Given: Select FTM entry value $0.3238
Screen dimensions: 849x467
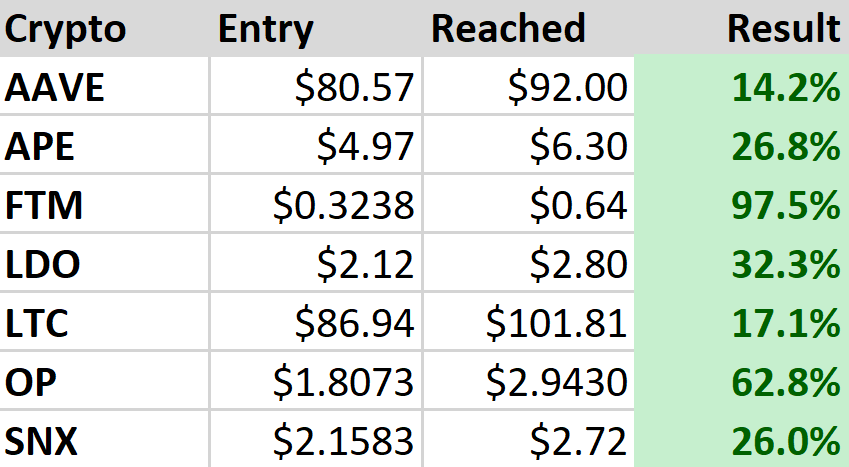Looking at the screenshot, I should coord(343,206).
